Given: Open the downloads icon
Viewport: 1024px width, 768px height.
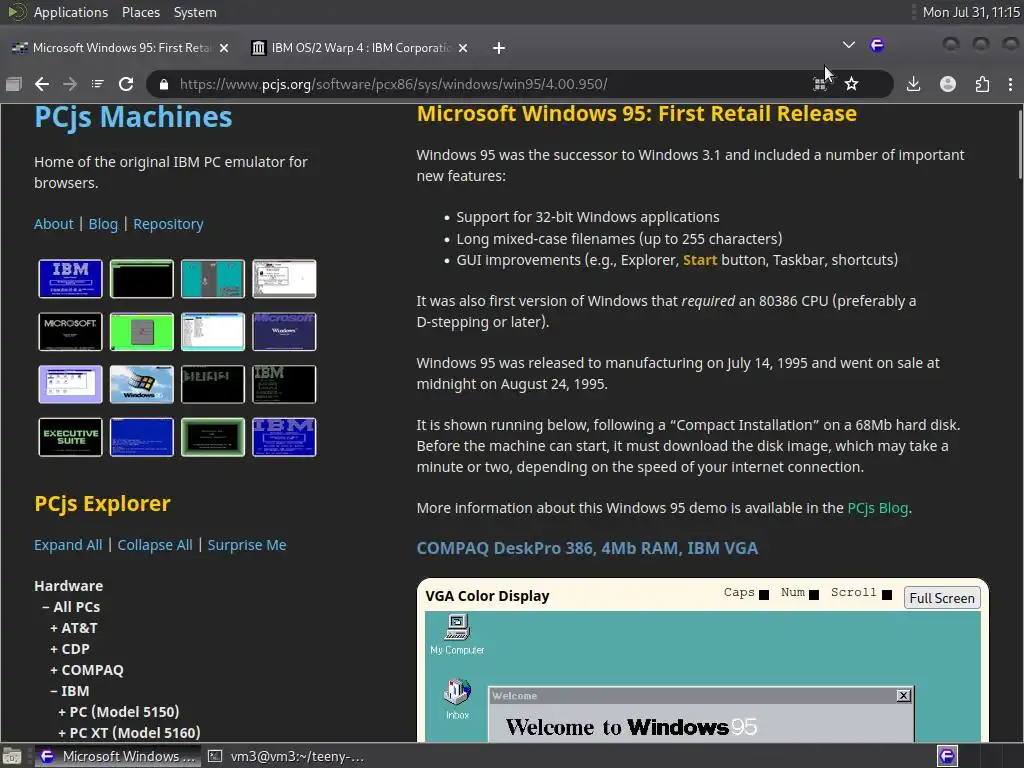Looking at the screenshot, I should 914,84.
